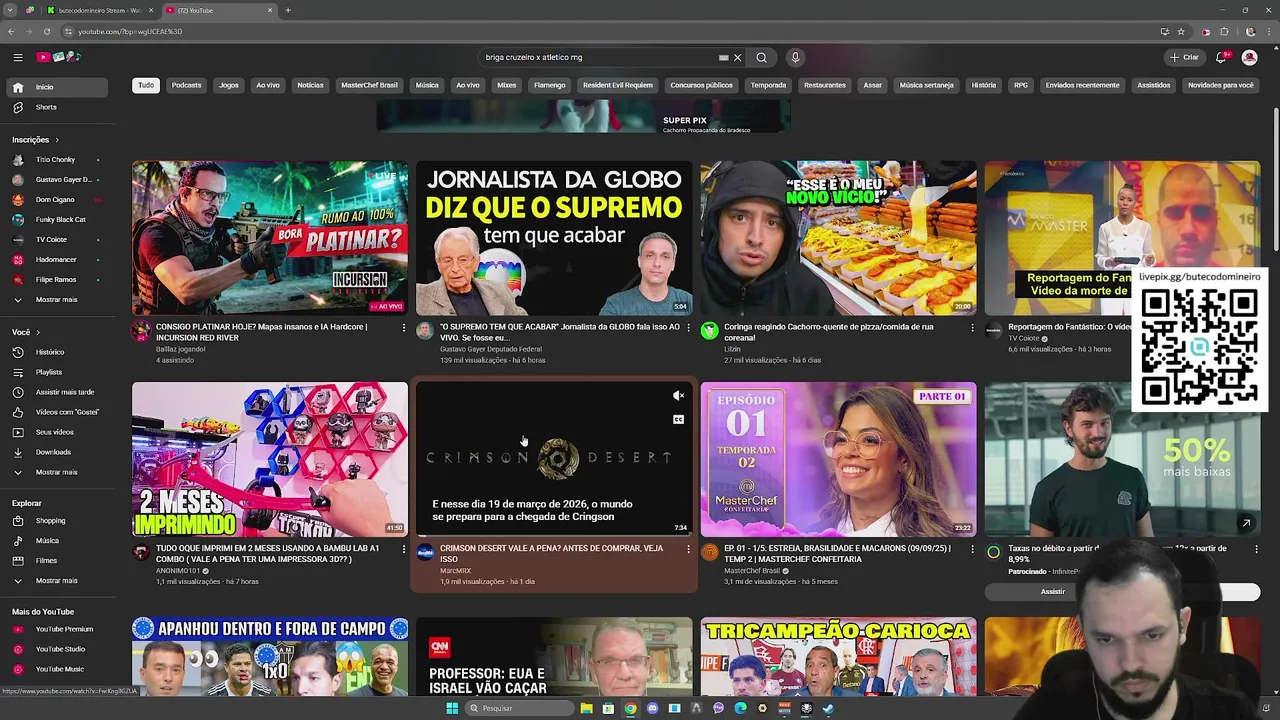Open a new browser tab
The height and width of the screenshot is (720, 1280).
(288, 10)
